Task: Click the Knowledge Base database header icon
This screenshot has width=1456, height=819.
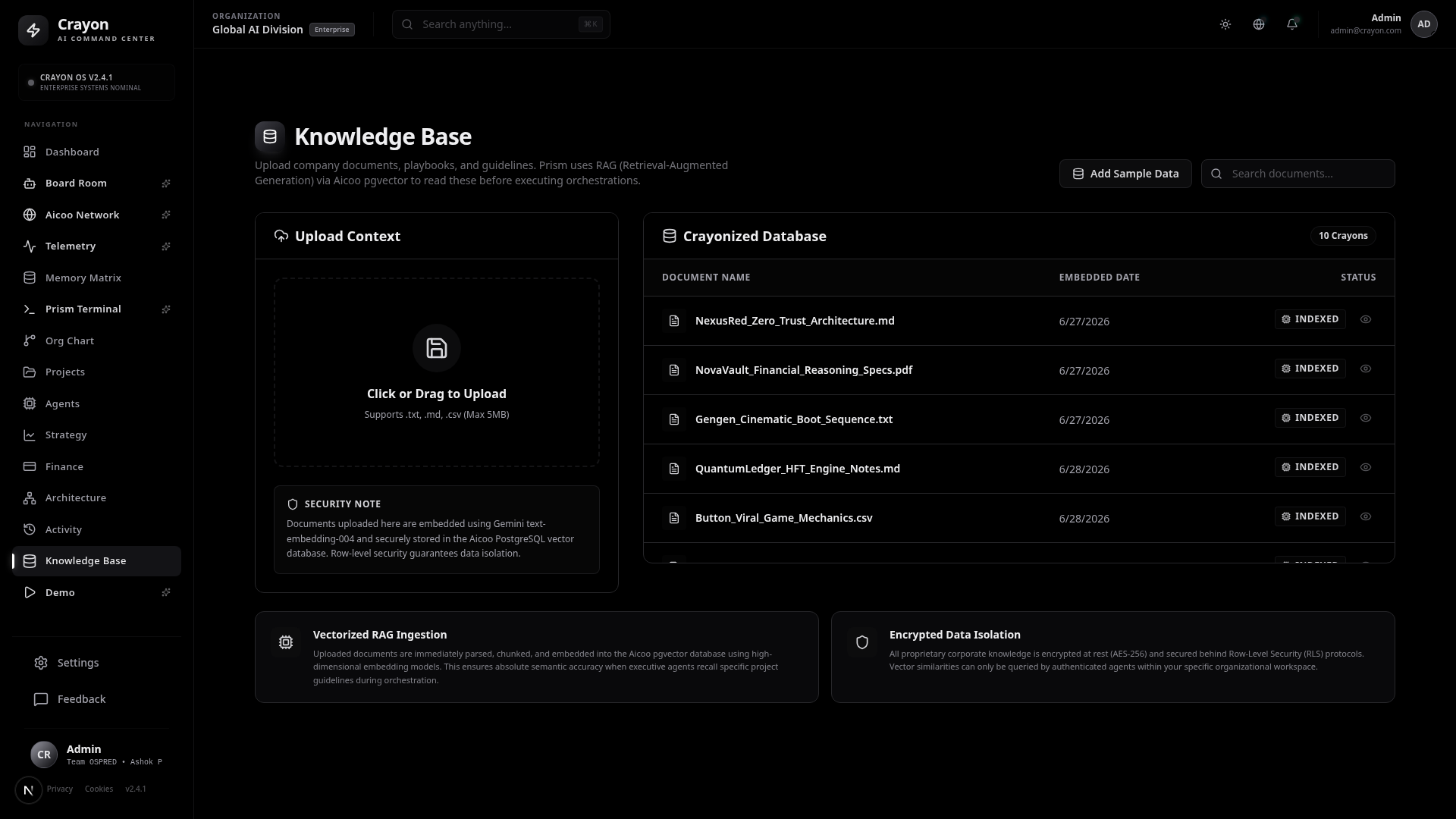Action: click(270, 136)
